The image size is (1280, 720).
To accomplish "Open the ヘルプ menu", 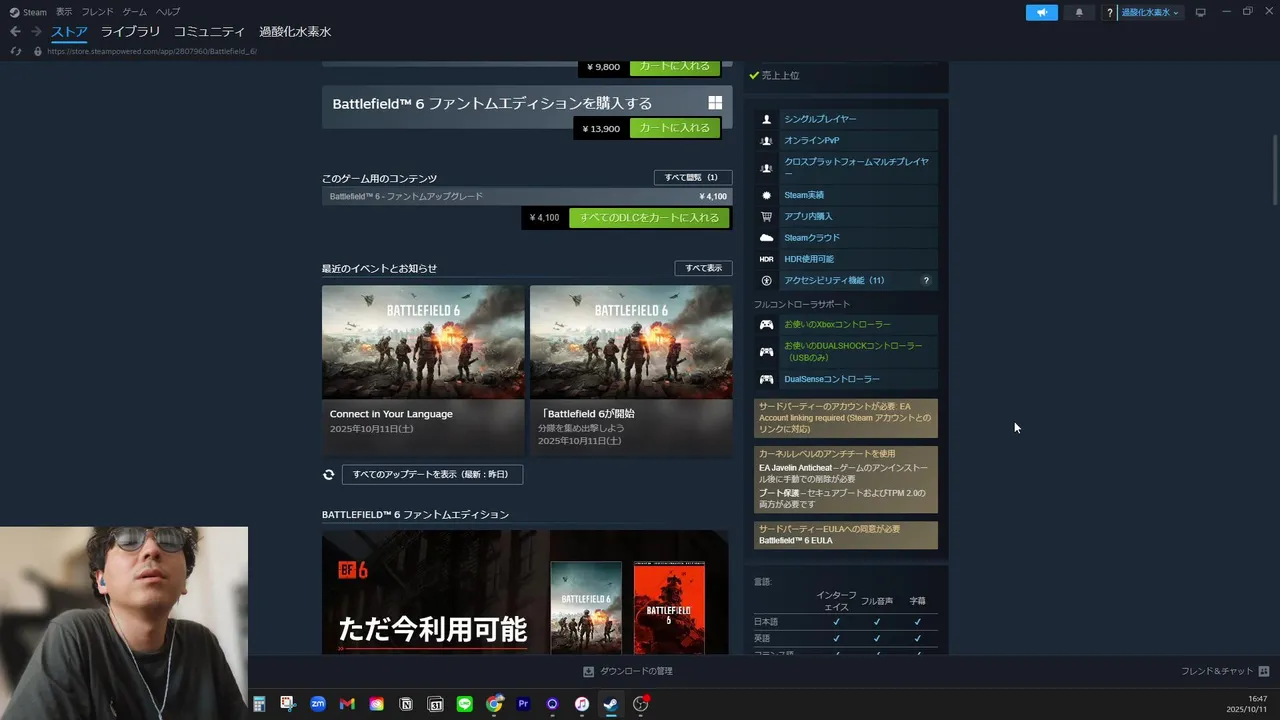I will tap(168, 12).
